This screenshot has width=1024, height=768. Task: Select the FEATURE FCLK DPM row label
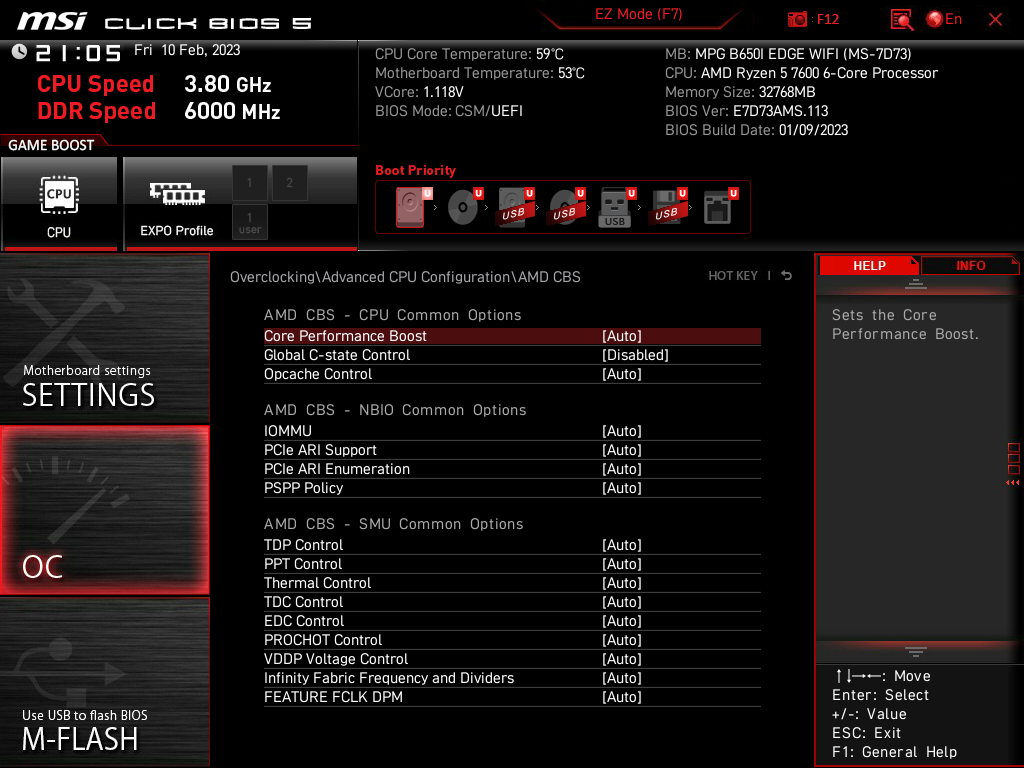click(333, 697)
